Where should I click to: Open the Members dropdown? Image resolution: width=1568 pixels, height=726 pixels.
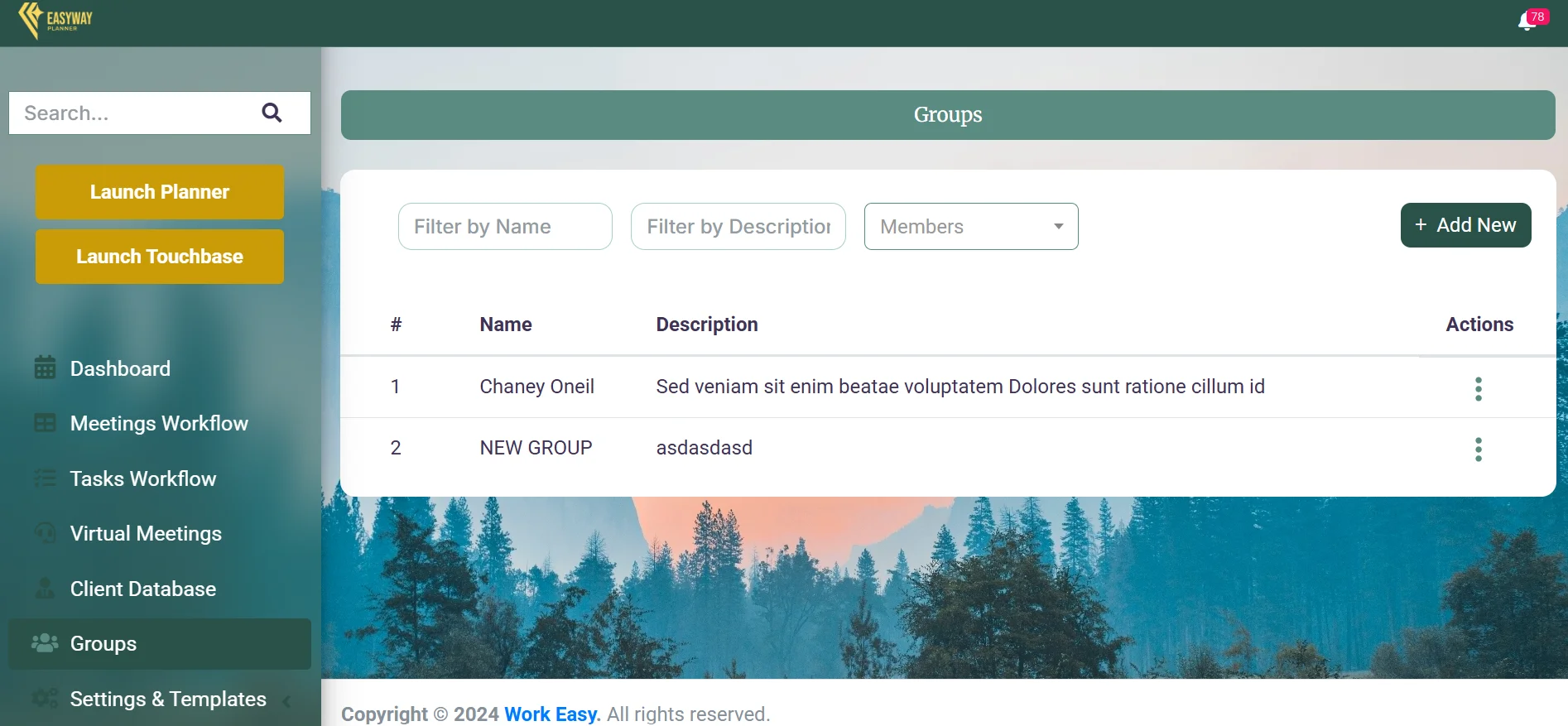click(970, 226)
